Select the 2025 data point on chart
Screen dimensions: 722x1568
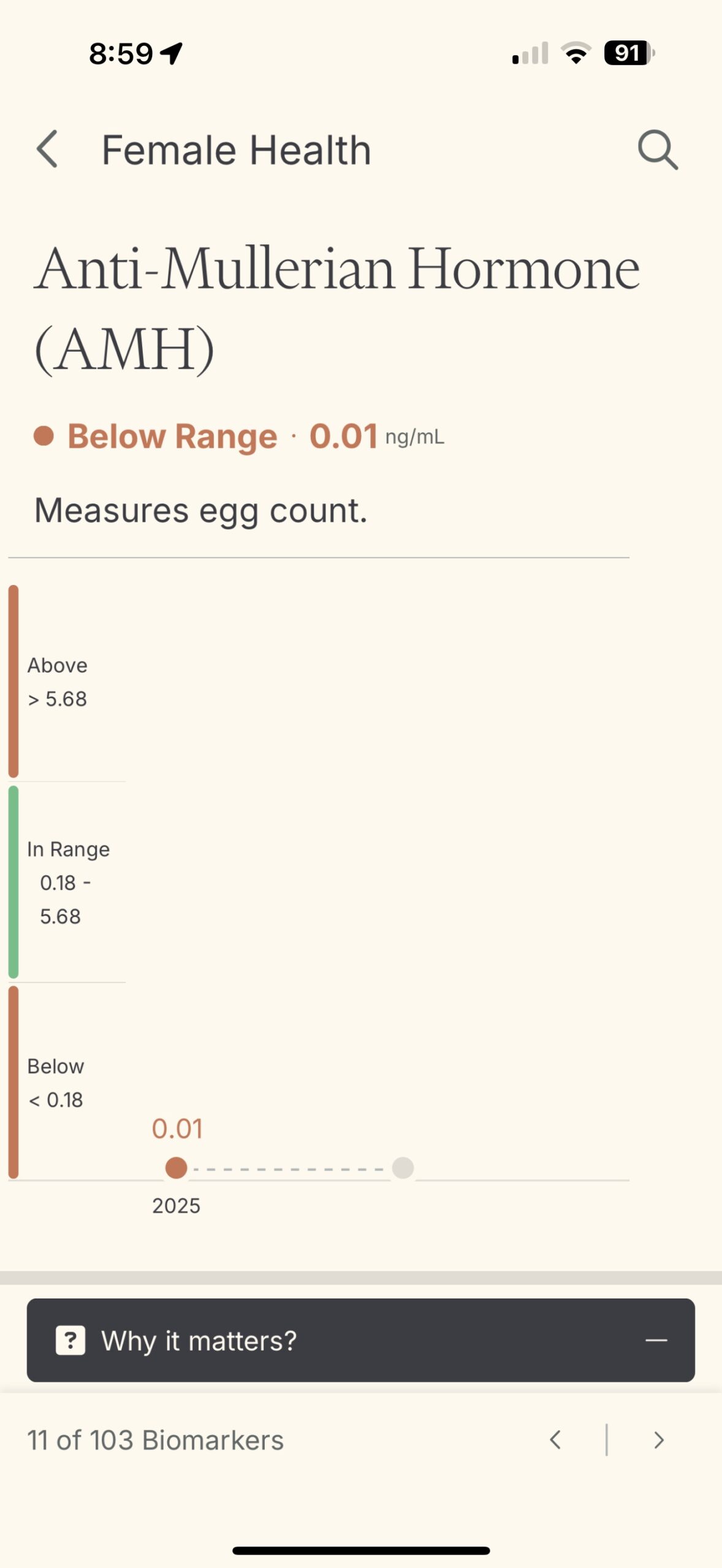(x=177, y=1168)
